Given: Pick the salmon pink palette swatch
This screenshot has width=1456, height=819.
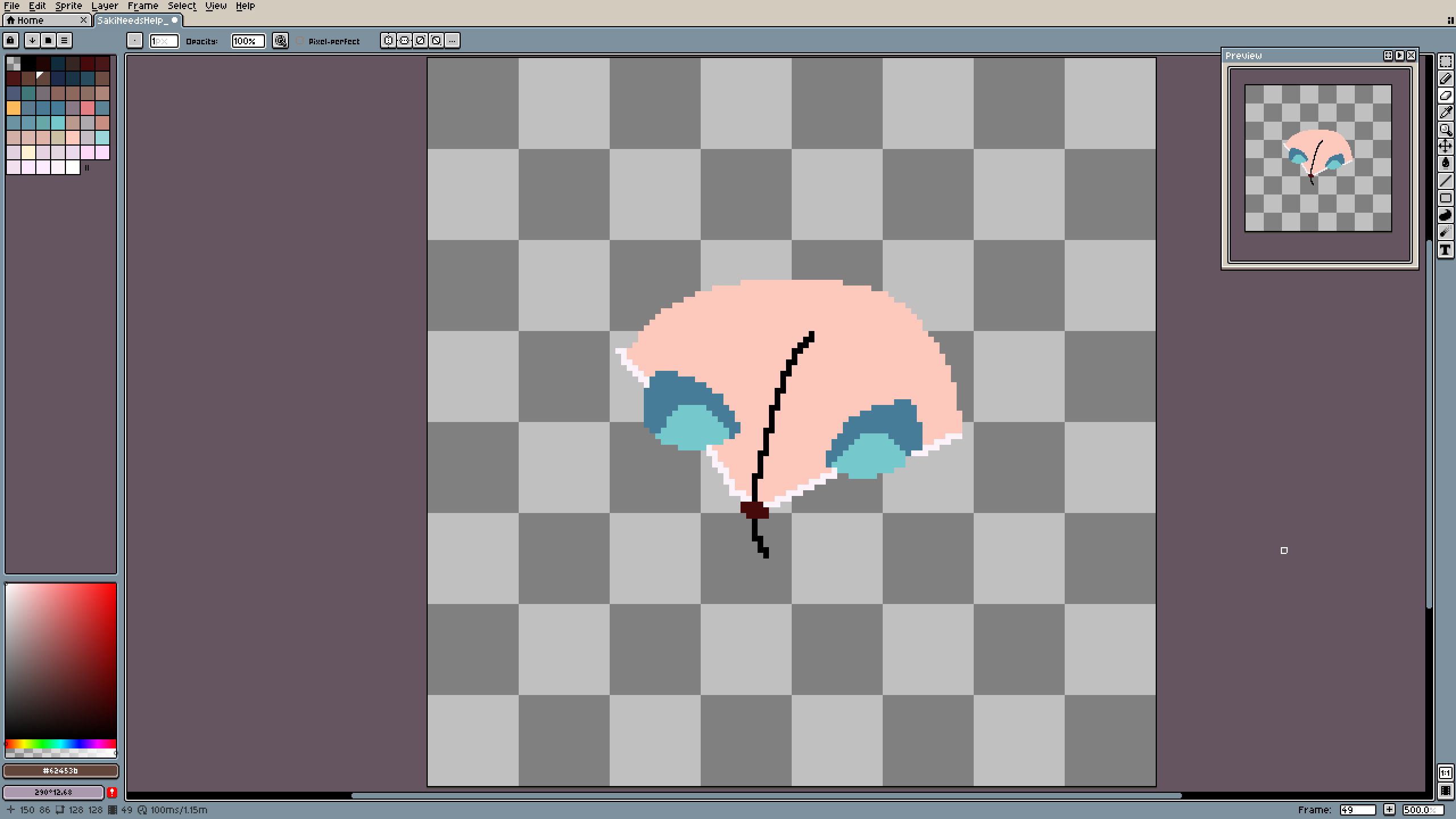Looking at the screenshot, I should coord(88,107).
